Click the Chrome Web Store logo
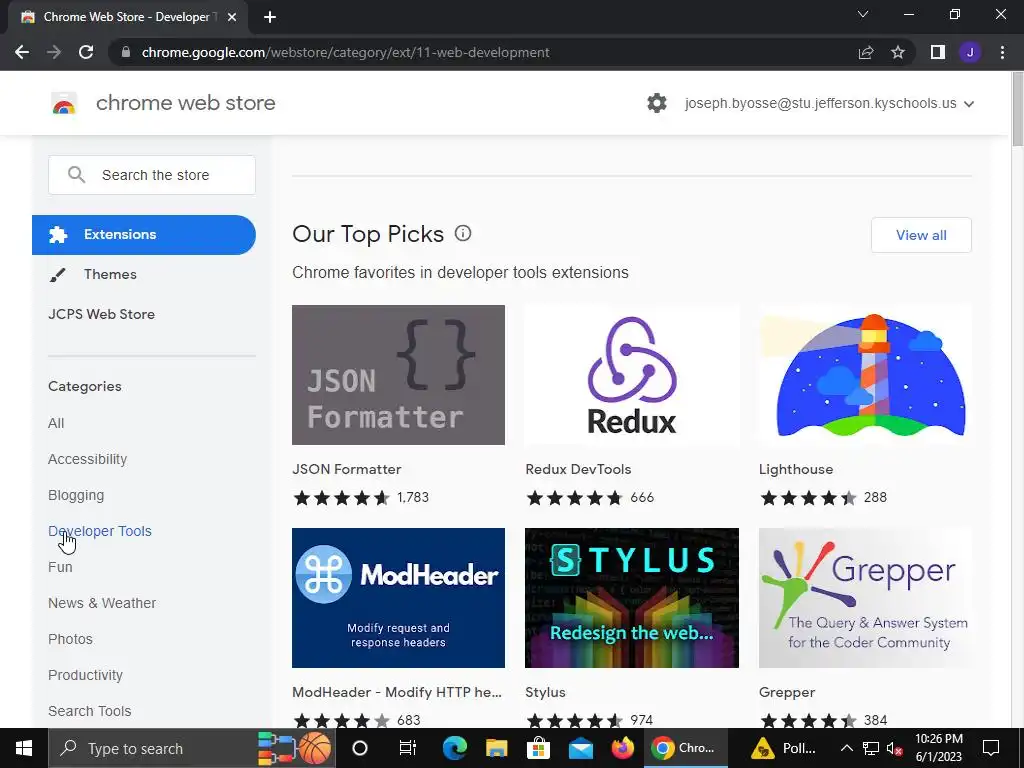The height and width of the screenshot is (768, 1024). [x=64, y=103]
